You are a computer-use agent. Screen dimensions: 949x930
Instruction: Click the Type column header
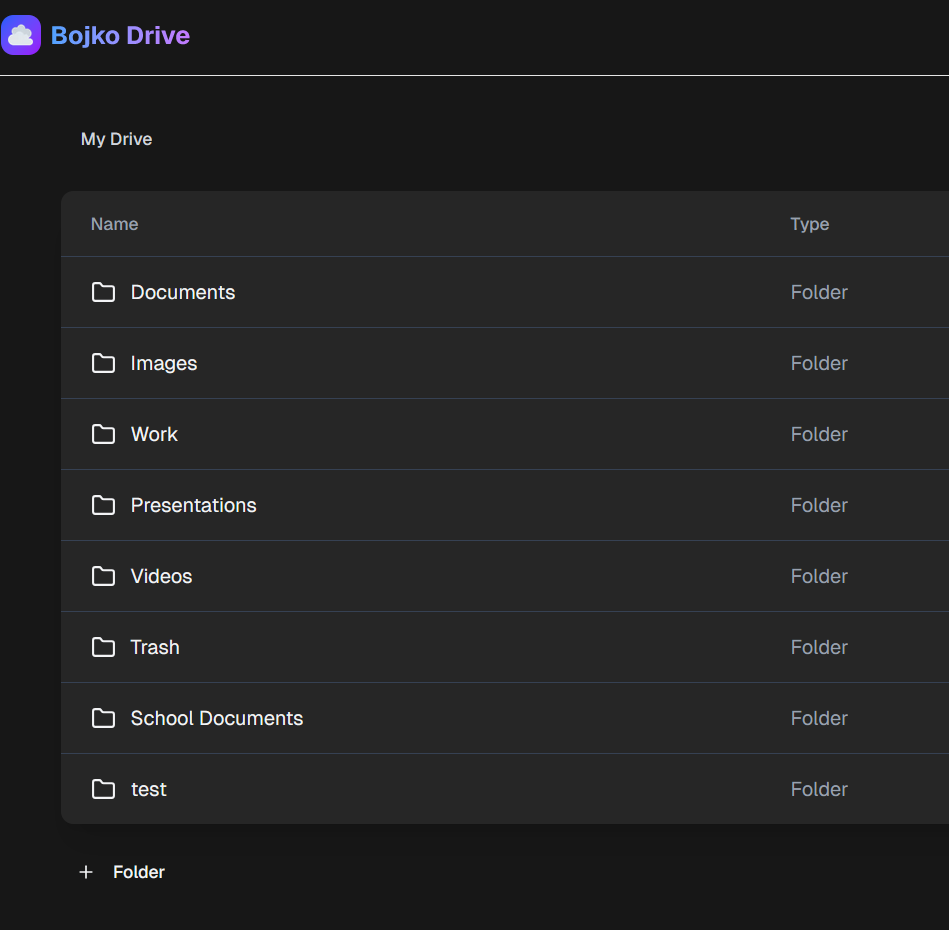coord(810,224)
